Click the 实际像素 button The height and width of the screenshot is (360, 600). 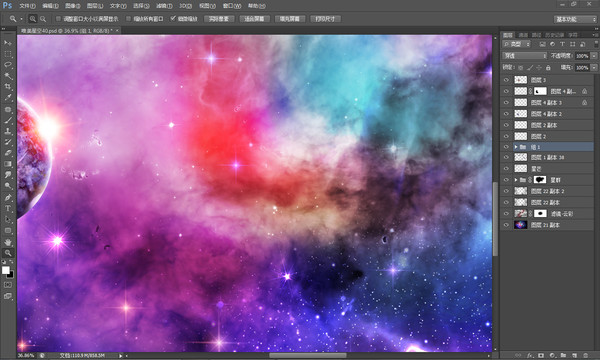click(219, 19)
